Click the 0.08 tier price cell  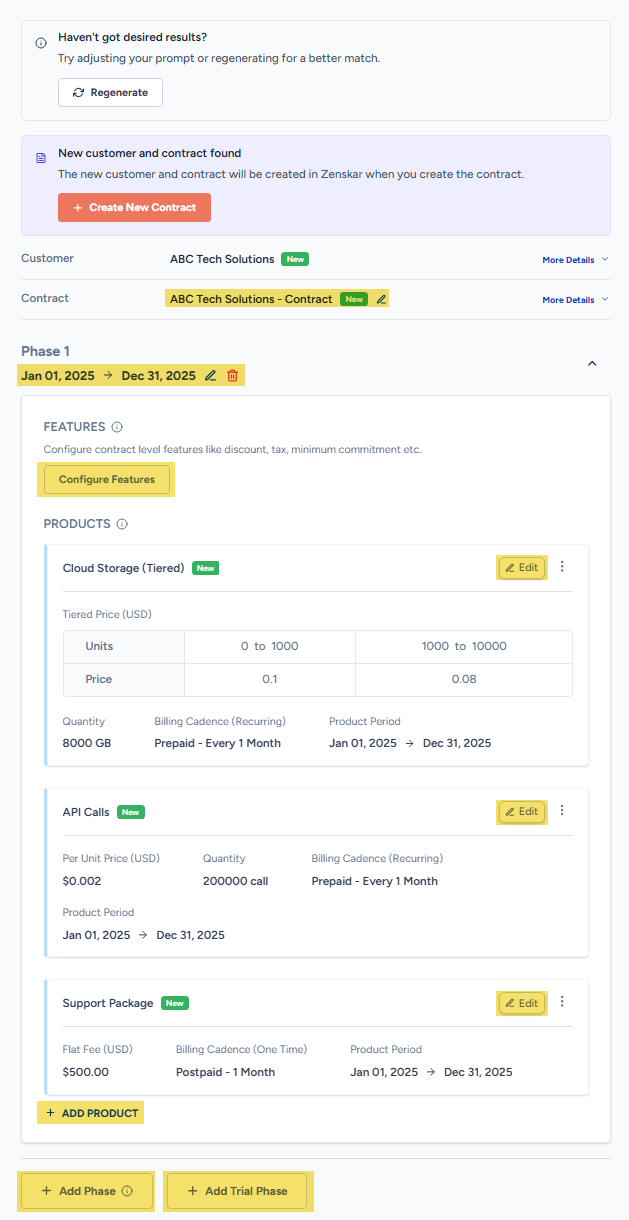pos(464,679)
